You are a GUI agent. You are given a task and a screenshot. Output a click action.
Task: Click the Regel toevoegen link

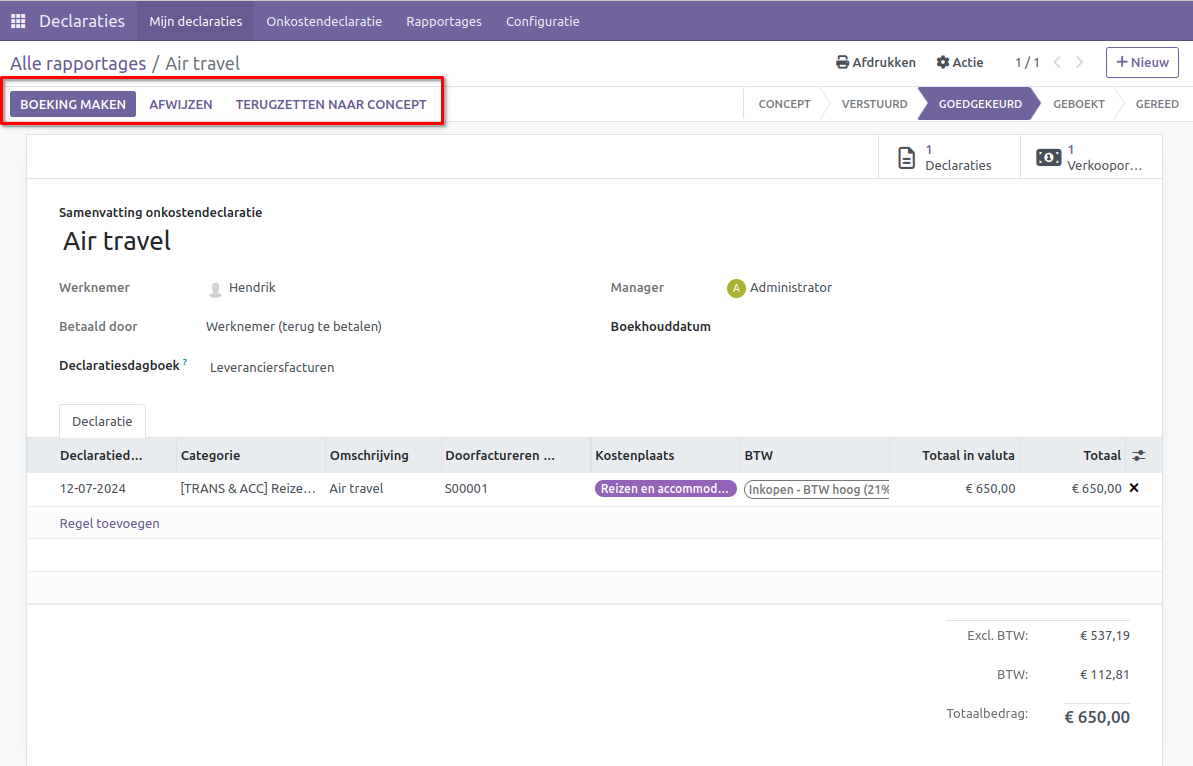(x=109, y=523)
